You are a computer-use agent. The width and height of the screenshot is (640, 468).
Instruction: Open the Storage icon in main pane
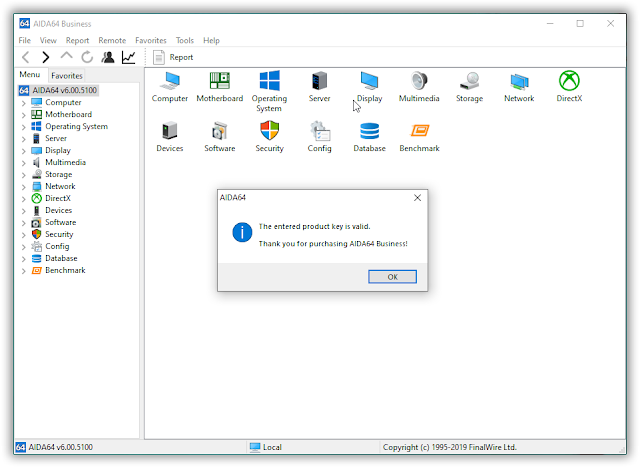tap(469, 81)
